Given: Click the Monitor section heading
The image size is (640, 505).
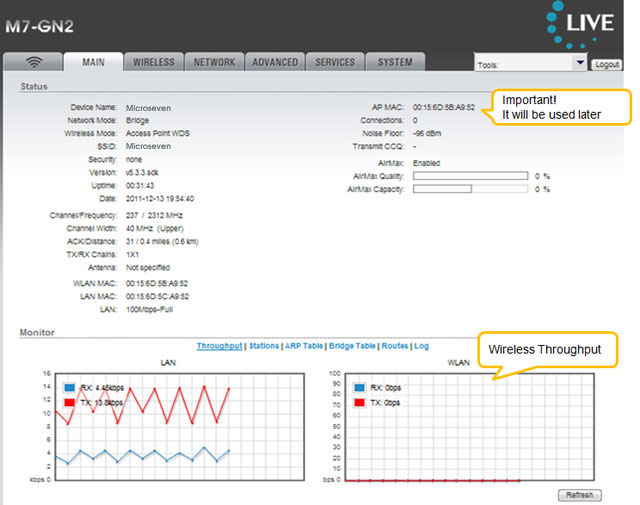Looking at the screenshot, I should (x=37, y=332).
